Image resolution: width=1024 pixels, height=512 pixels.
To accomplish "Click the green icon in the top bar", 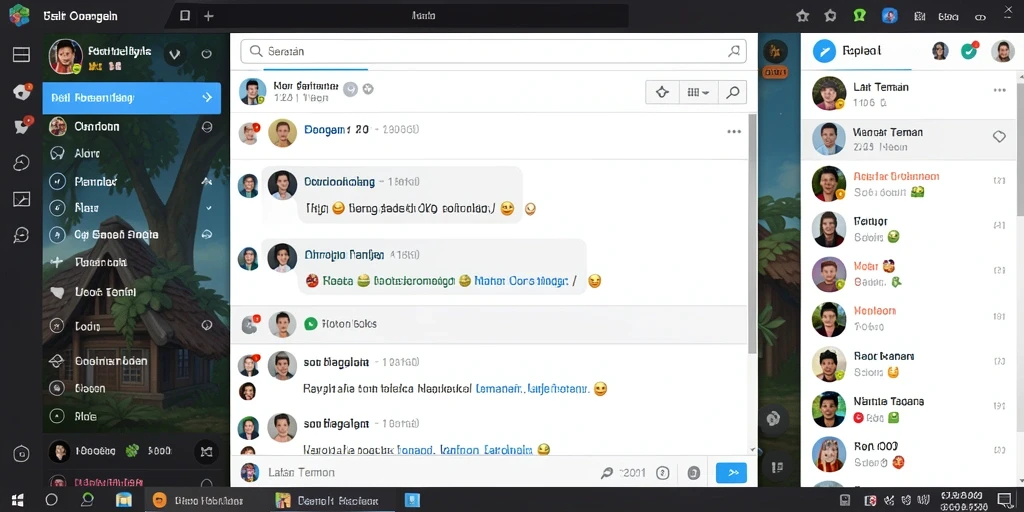I will click(x=859, y=16).
